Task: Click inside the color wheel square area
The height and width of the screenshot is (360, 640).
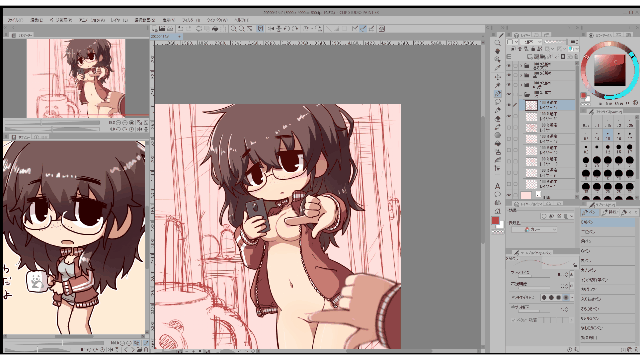Action: click(x=609, y=70)
